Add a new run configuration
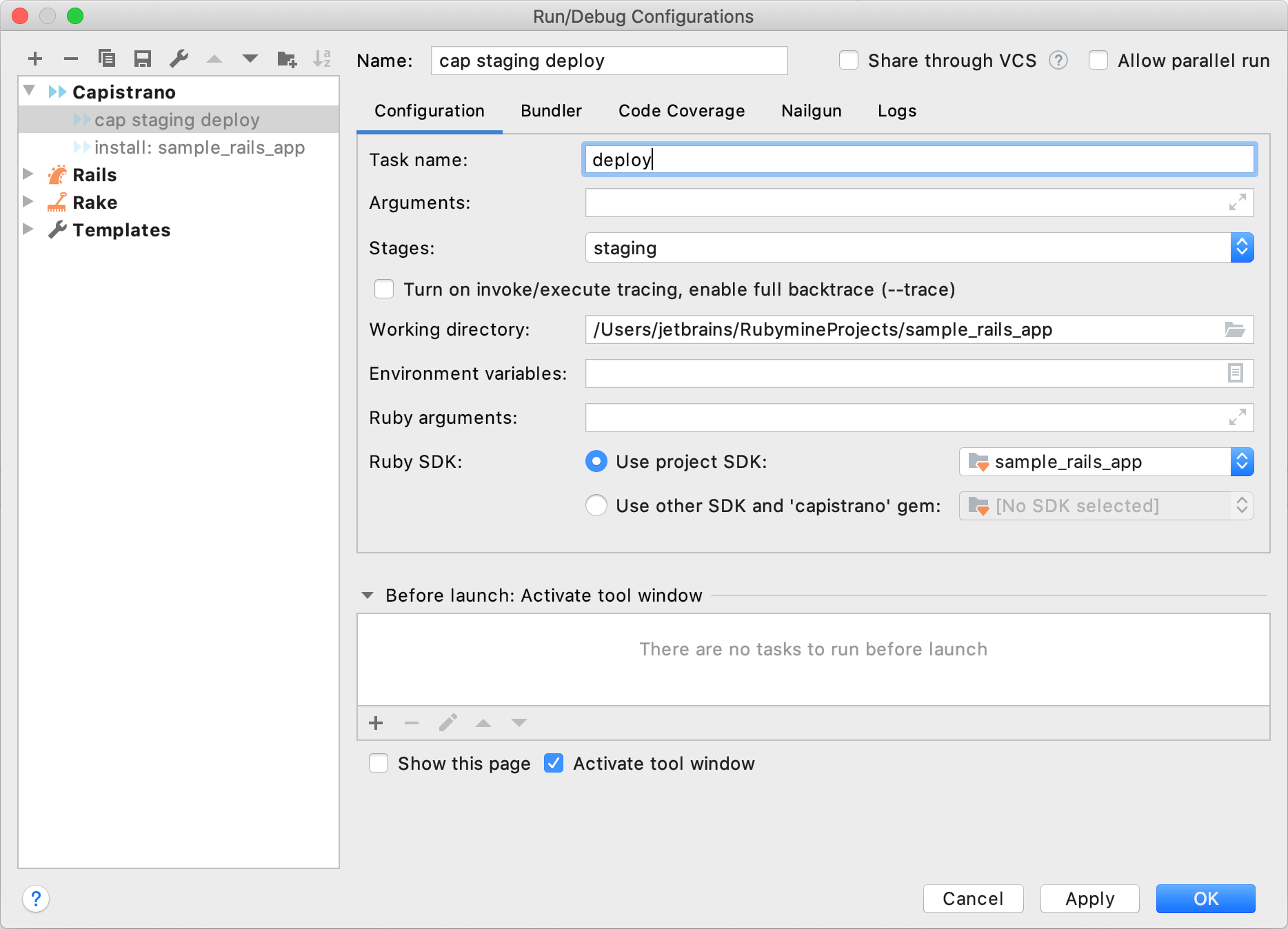Viewport: 1288px width, 929px height. click(x=35, y=59)
